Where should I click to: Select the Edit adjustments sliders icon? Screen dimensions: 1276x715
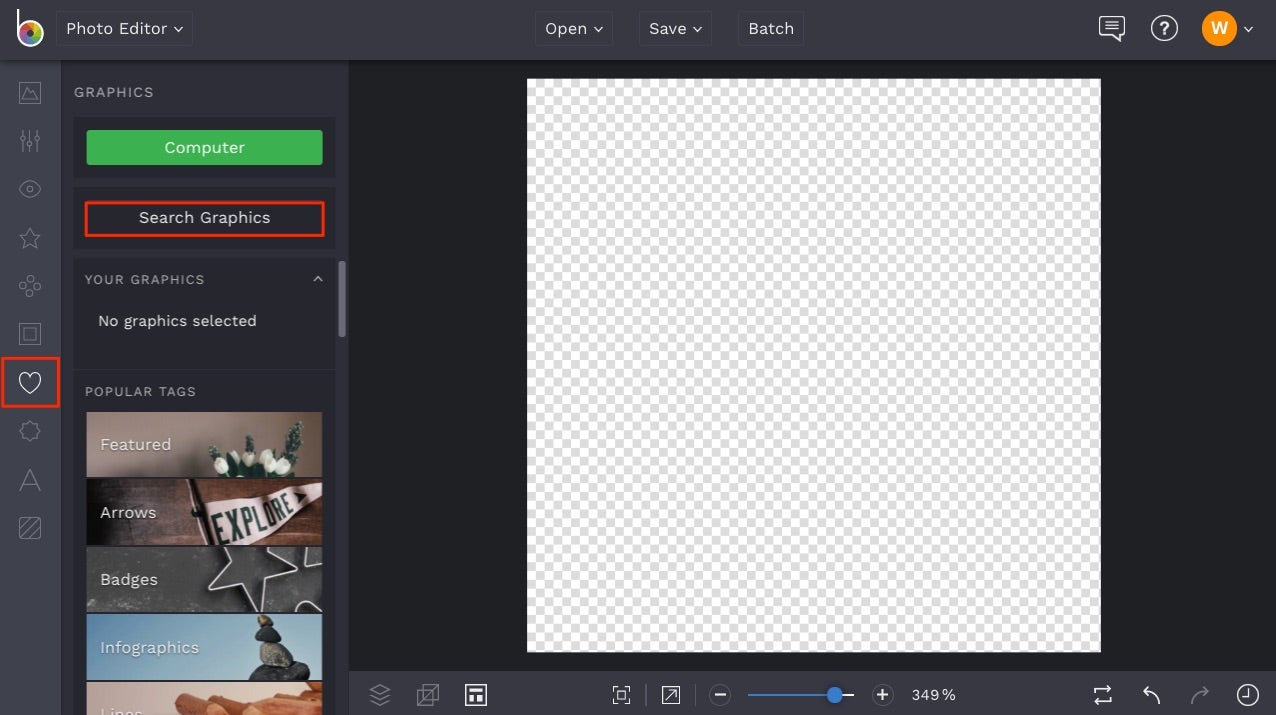tap(30, 140)
